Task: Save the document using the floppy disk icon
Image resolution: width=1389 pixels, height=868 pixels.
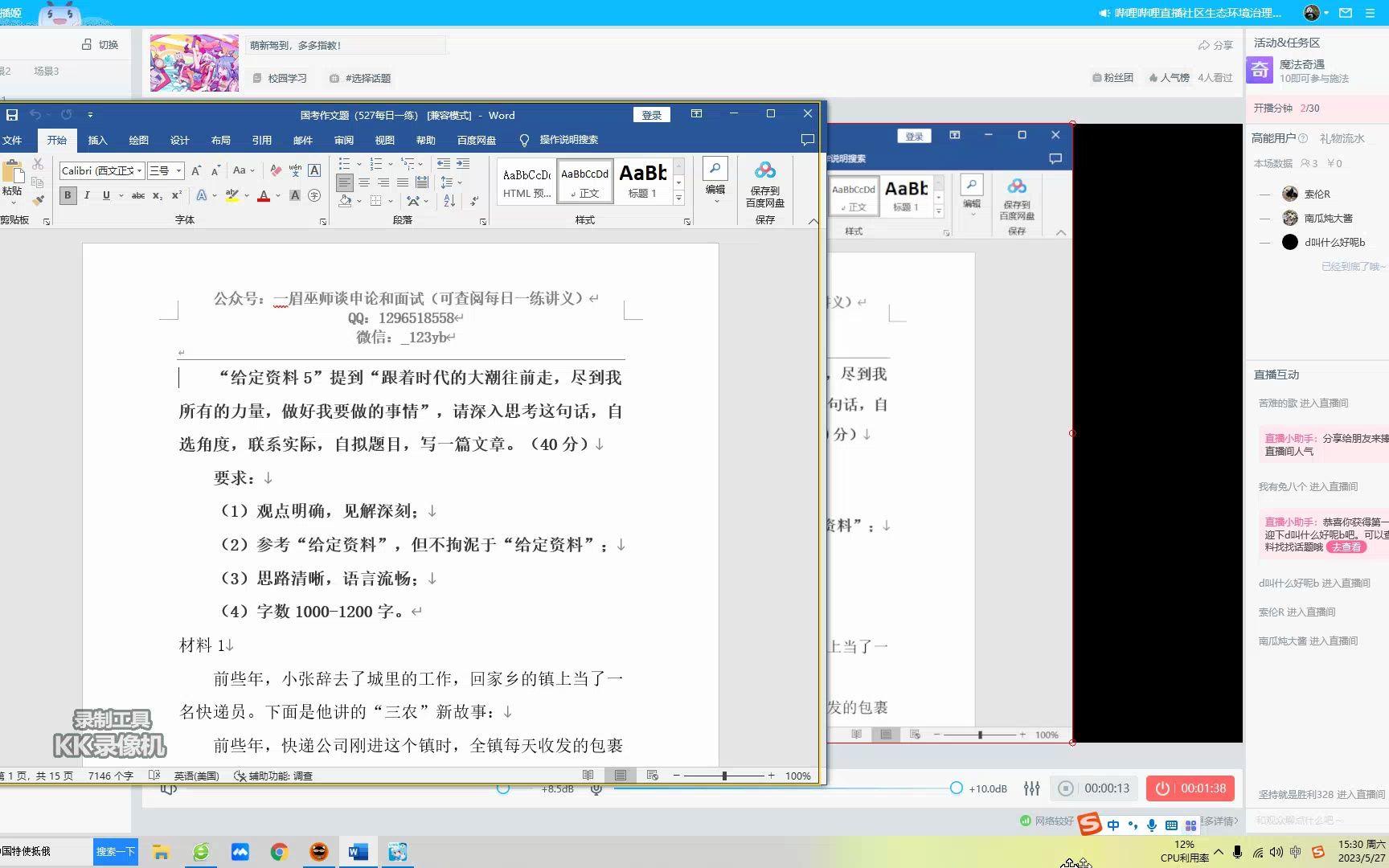Action: [x=12, y=115]
